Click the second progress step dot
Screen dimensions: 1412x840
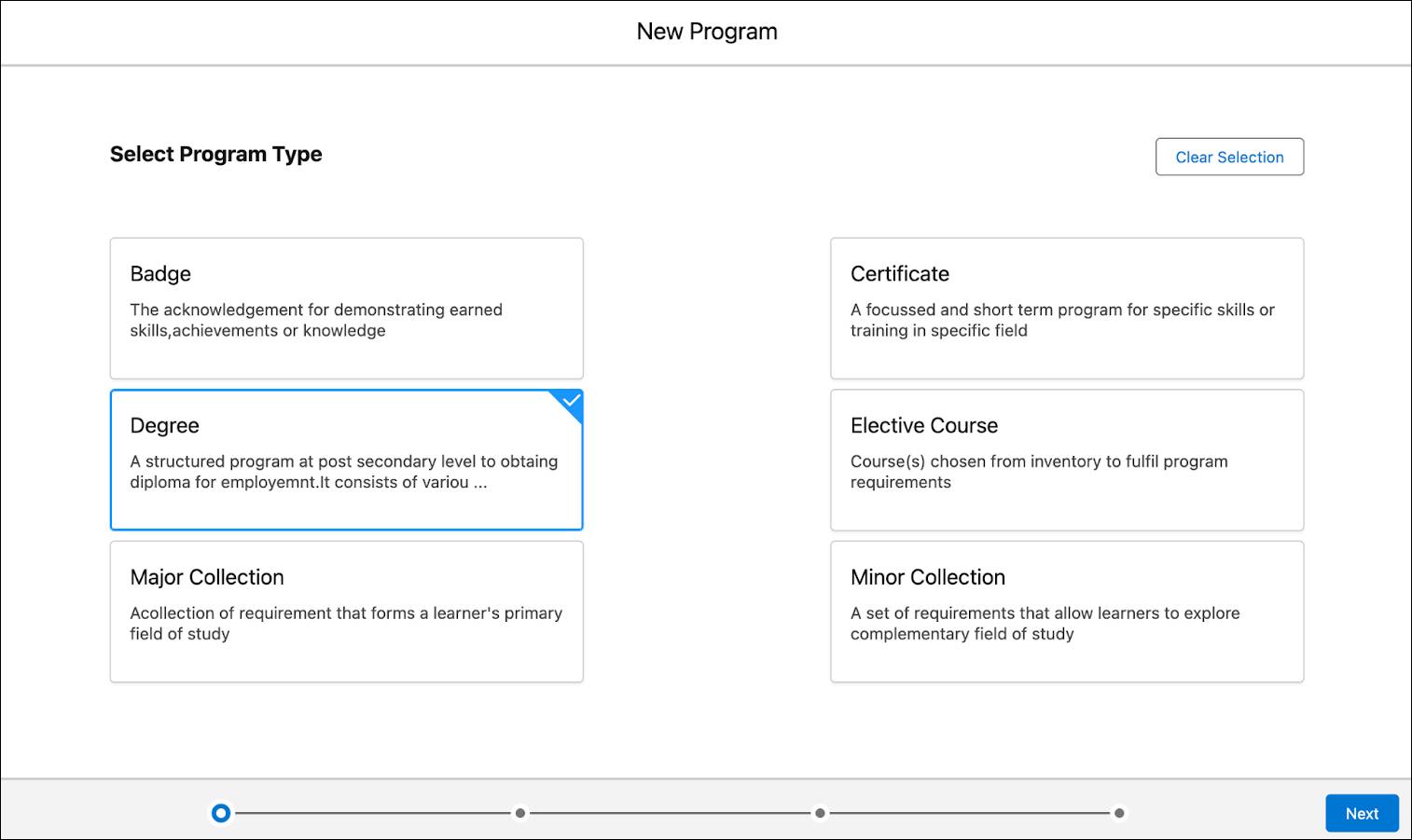coord(520,813)
